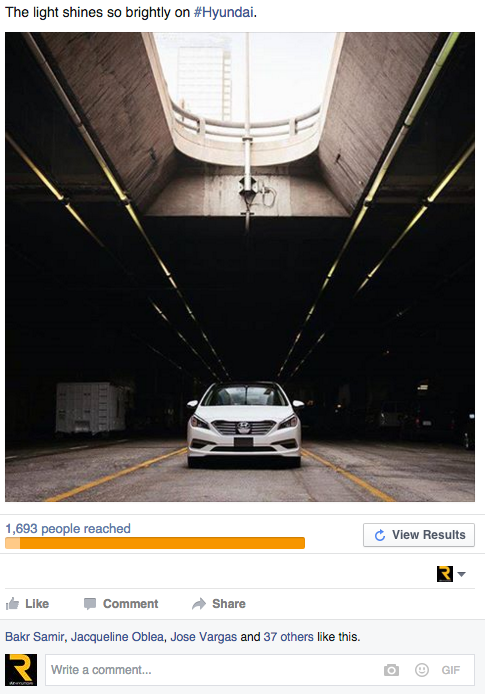
Task: Click the R page avatar beside the comment field
Action: click(x=21, y=670)
